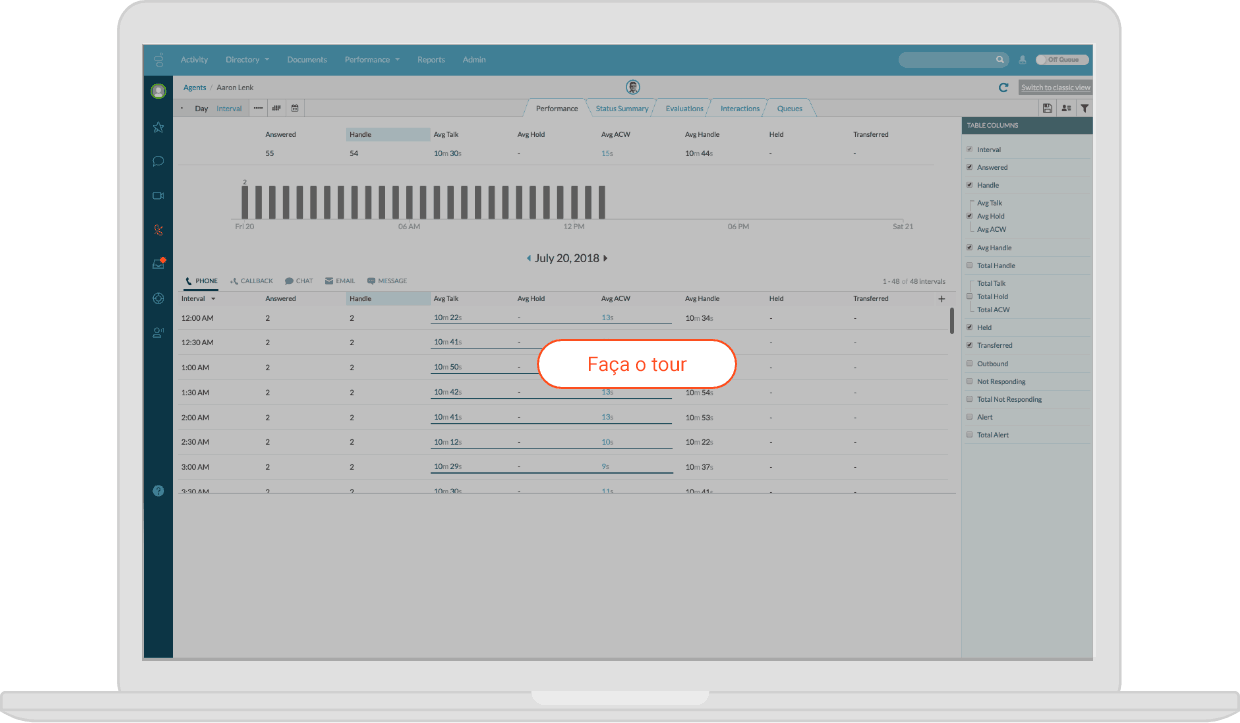Uncheck the Transferred column checkbox
This screenshot has height=723, width=1240.
click(x=969, y=345)
